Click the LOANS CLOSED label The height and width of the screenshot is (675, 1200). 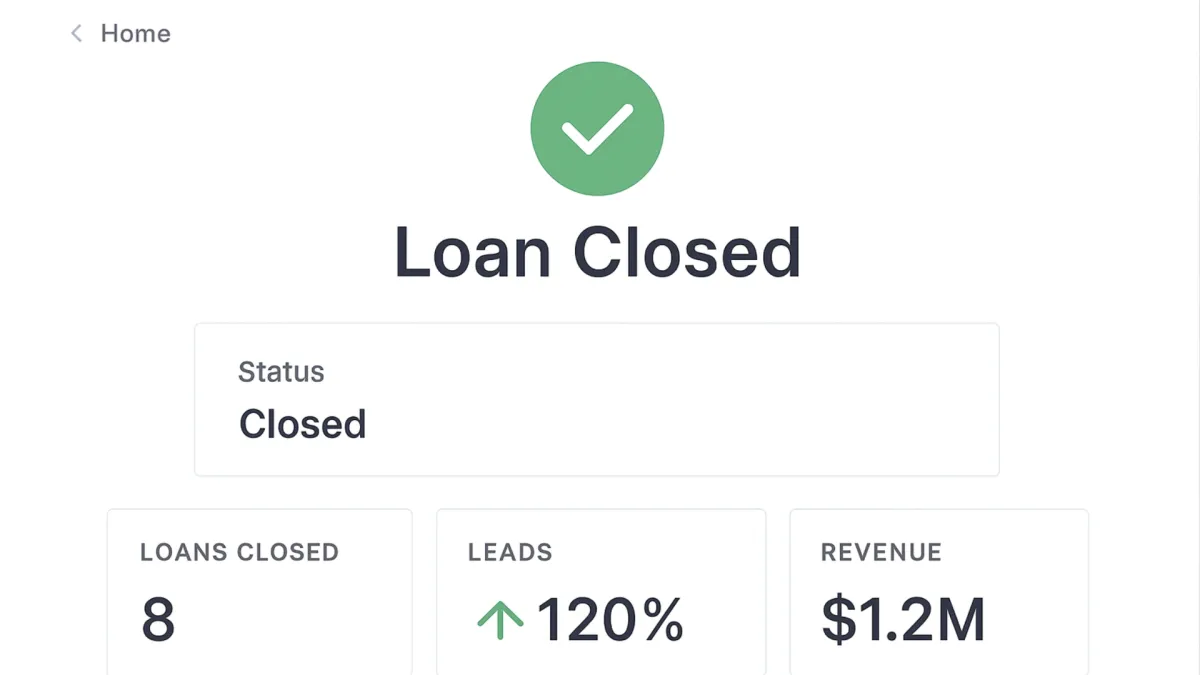tap(239, 552)
